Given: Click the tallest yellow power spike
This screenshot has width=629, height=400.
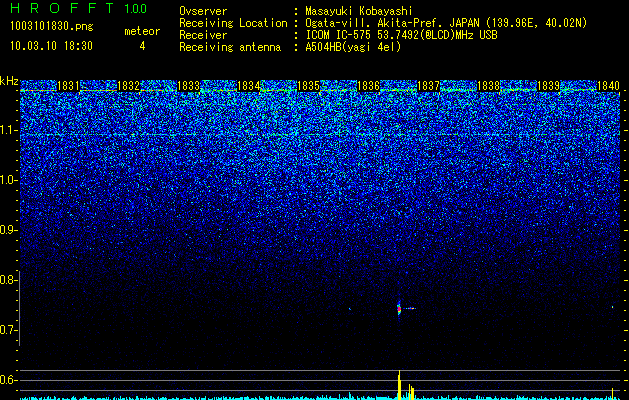Looking at the screenshot, I should [399, 385].
